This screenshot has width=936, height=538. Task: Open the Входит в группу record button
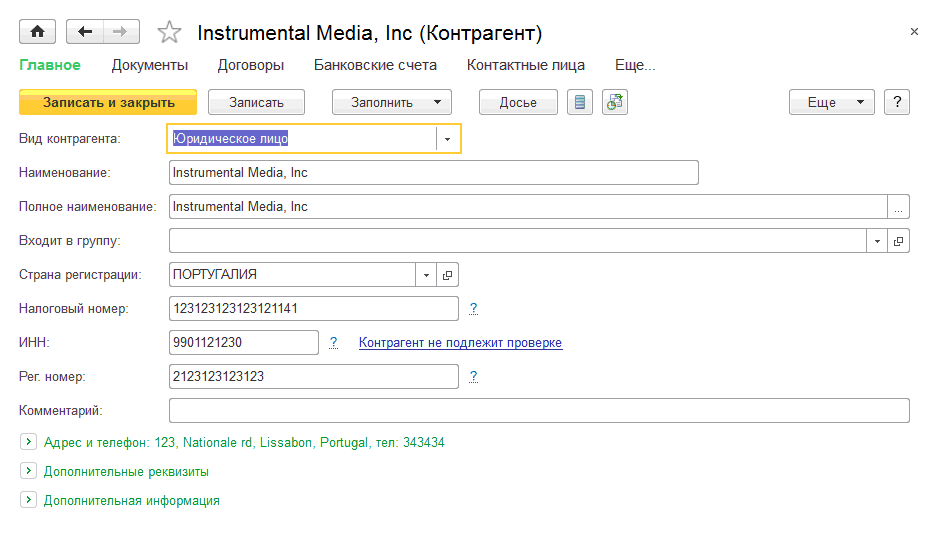click(899, 240)
